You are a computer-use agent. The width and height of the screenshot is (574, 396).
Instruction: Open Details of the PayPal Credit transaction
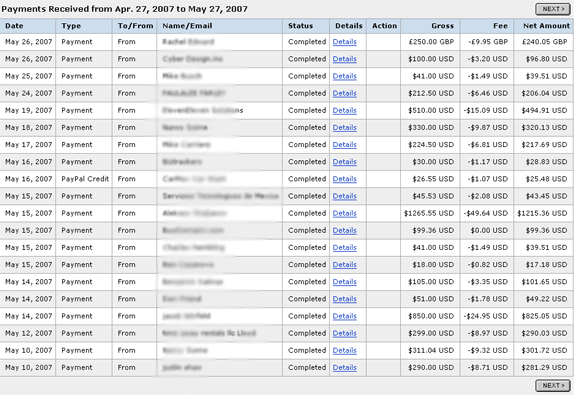(344, 179)
